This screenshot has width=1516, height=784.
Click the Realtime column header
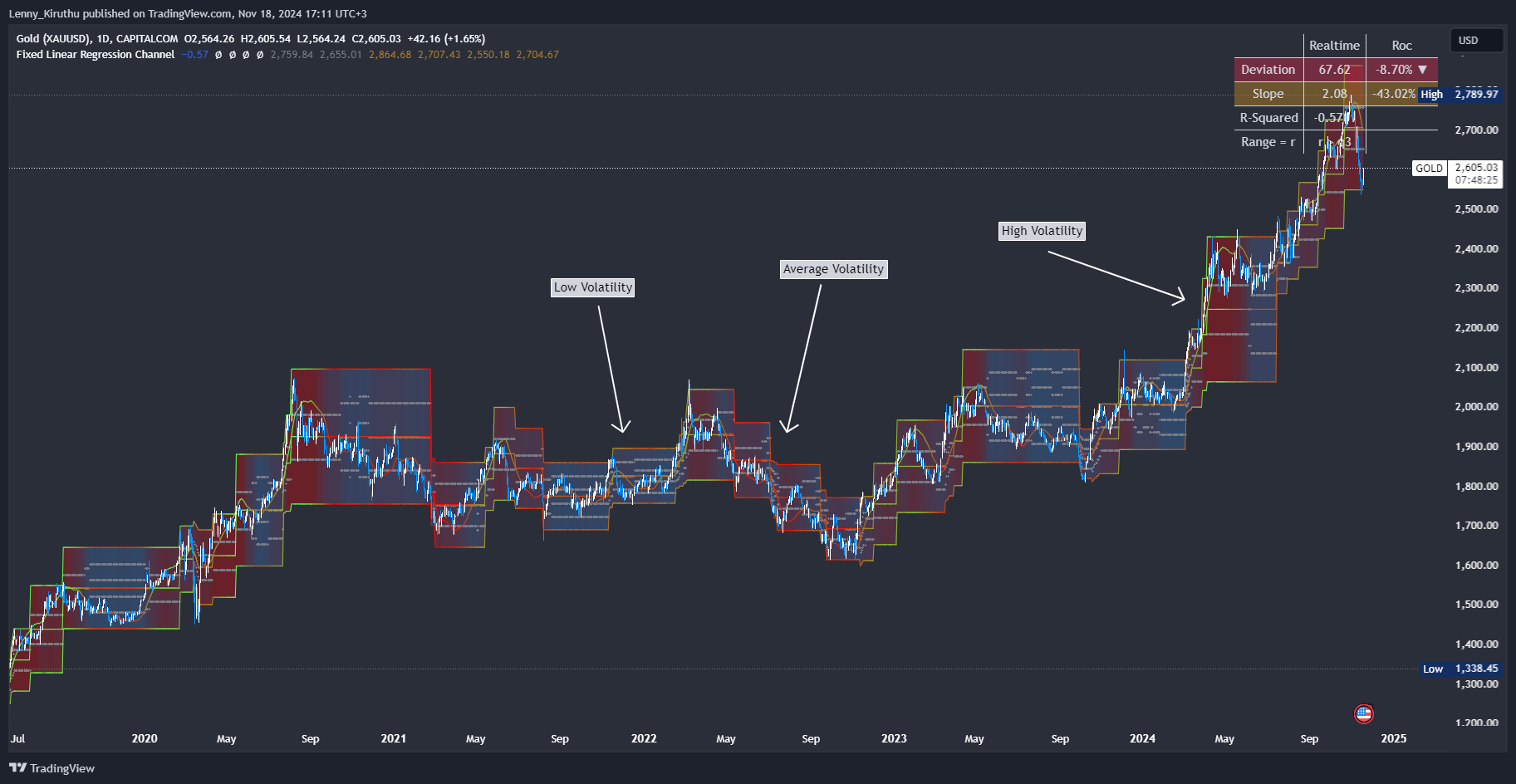[x=1334, y=46]
